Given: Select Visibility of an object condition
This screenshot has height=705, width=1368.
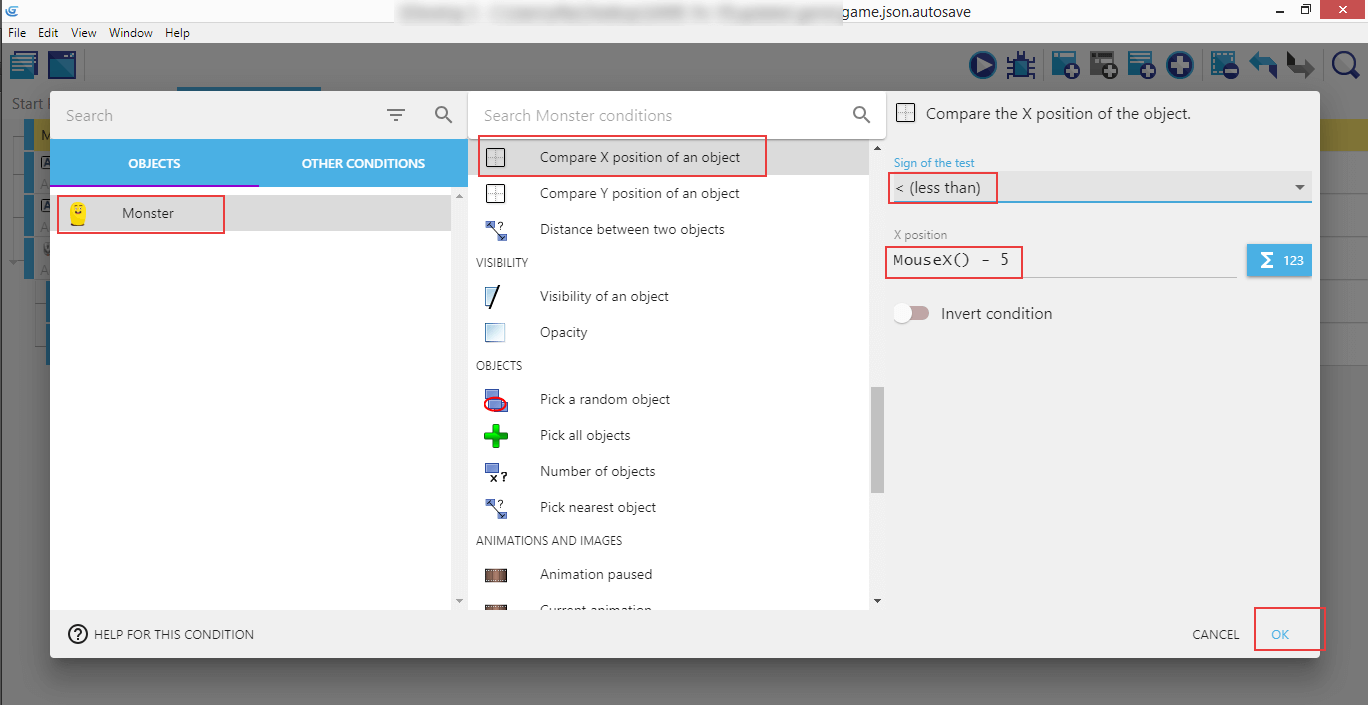Looking at the screenshot, I should (x=604, y=296).
